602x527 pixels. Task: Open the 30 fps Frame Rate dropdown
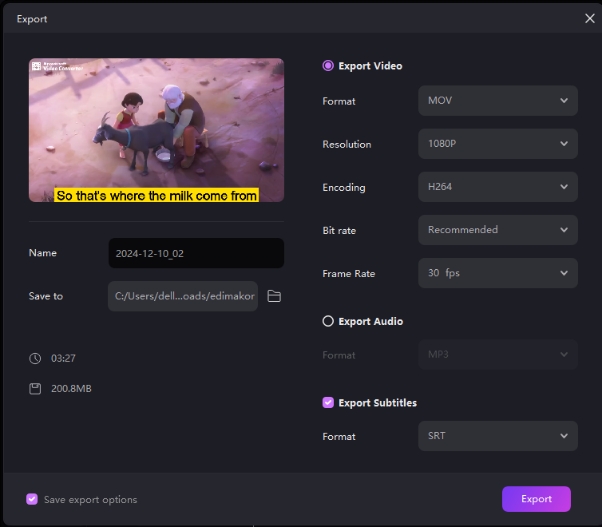click(x=497, y=273)
